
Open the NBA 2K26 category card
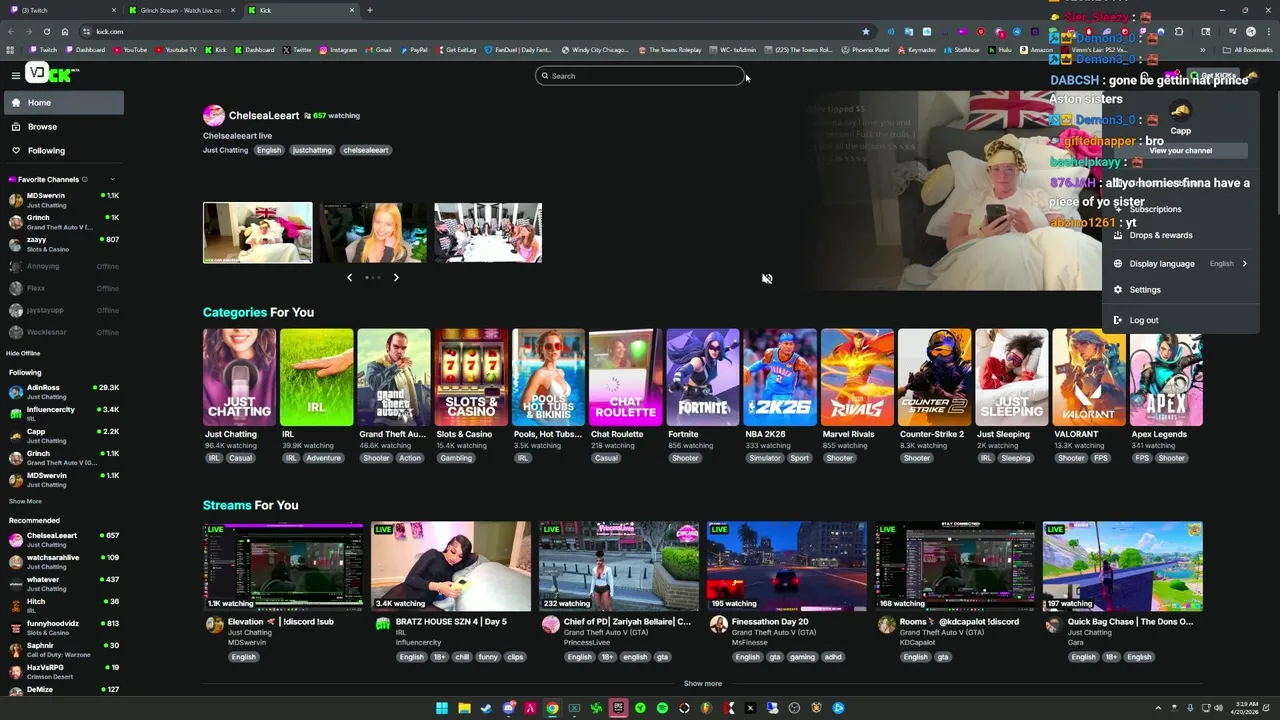point(780,377)
